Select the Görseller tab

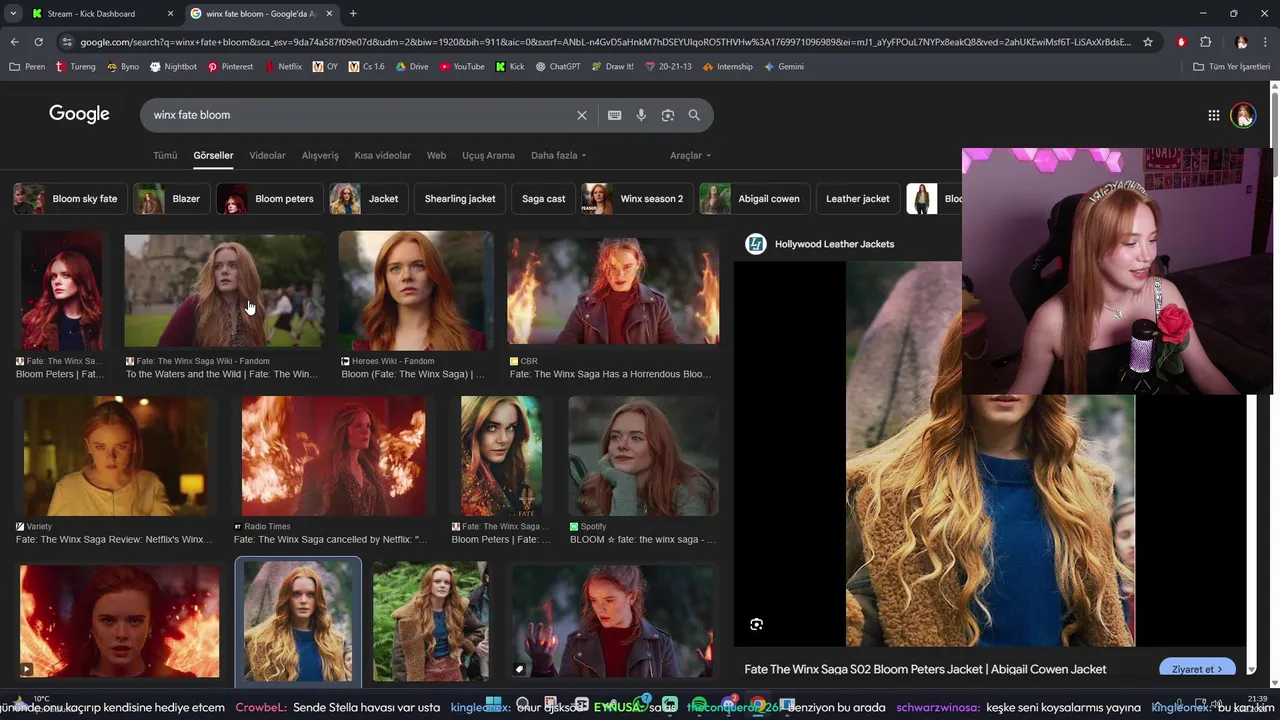[213, 156]
